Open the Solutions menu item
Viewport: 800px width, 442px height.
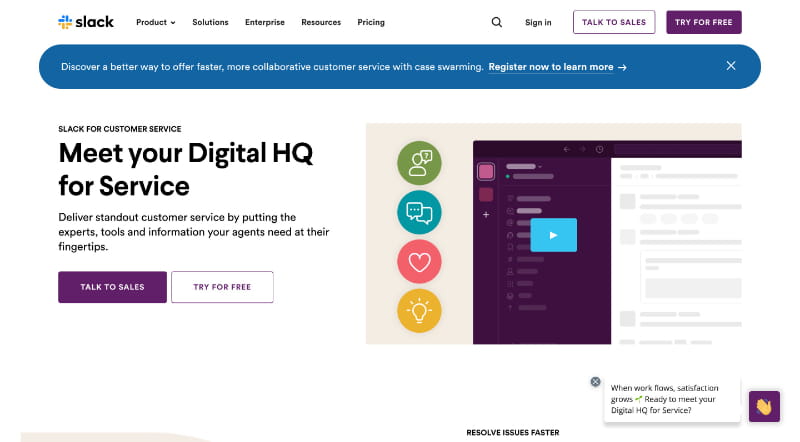[210, 22]
